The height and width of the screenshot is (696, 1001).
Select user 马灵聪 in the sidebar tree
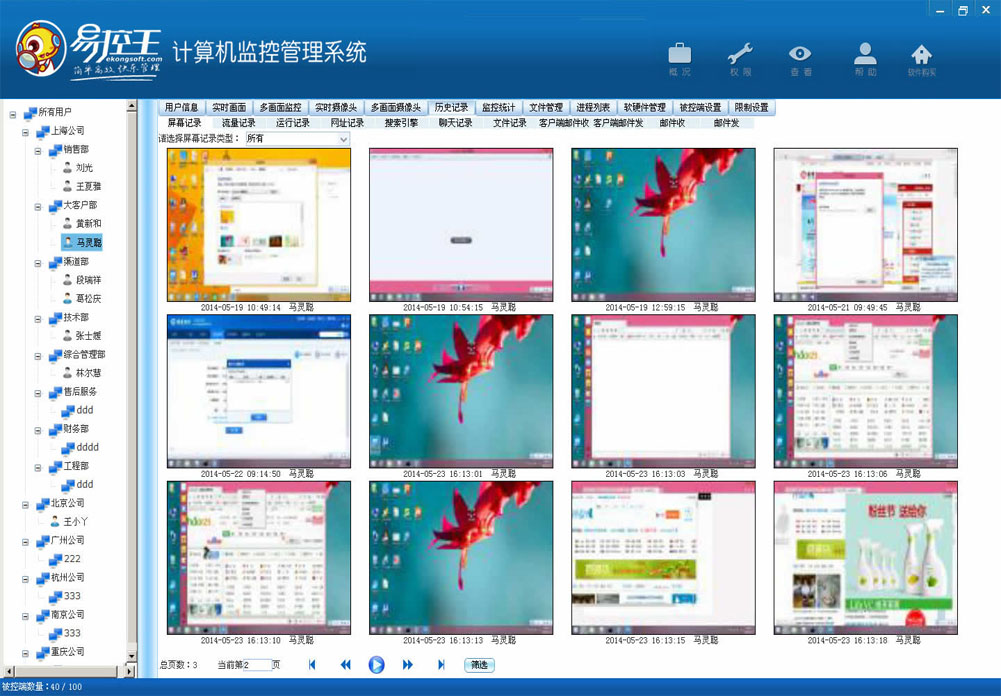[x=83, y=241]
